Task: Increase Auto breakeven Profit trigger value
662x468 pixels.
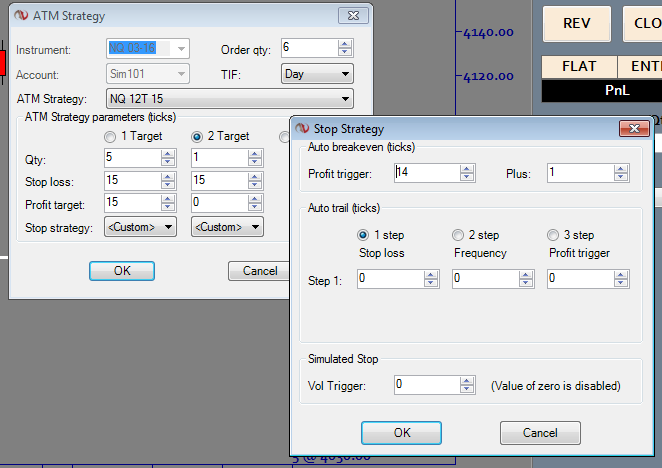Action: coord(467,169)
